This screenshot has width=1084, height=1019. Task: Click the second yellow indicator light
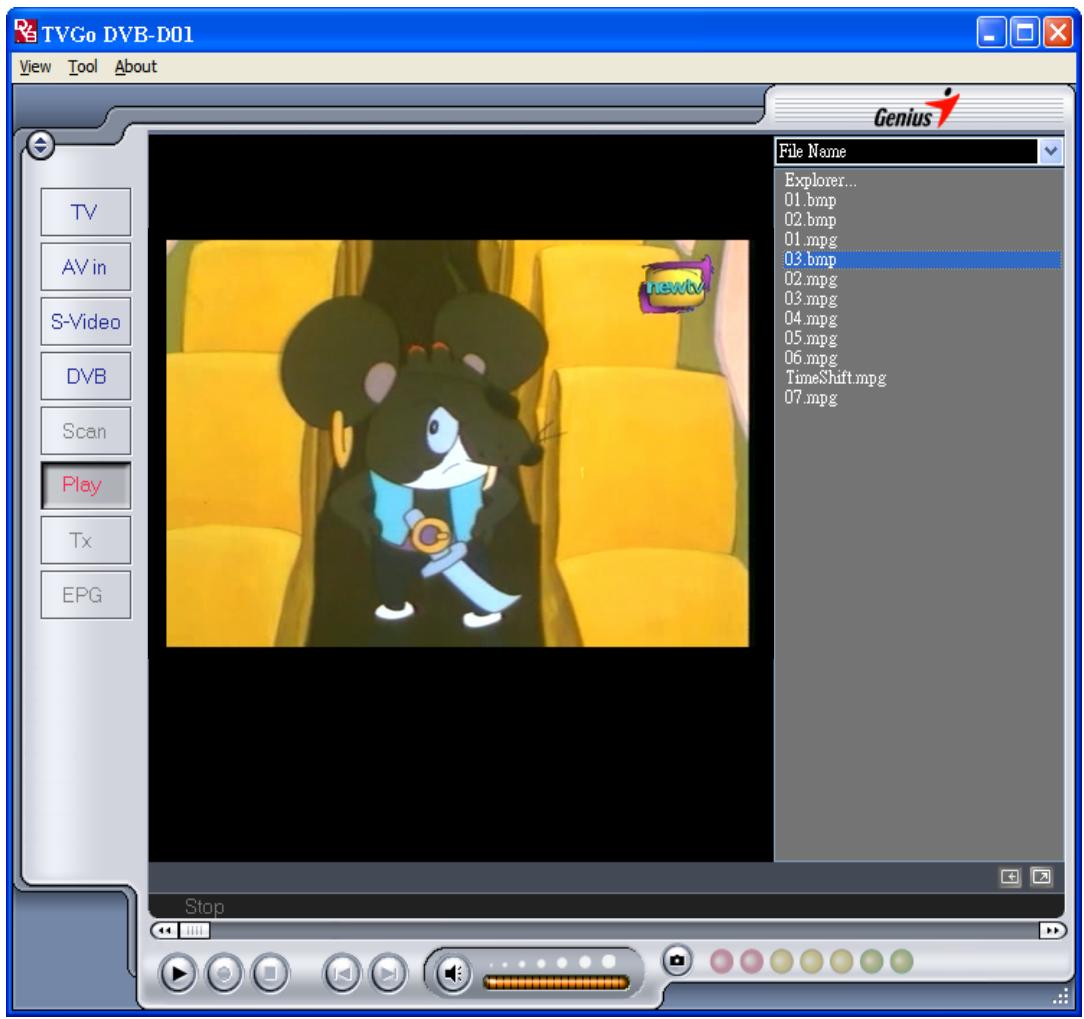pos(811,961)
